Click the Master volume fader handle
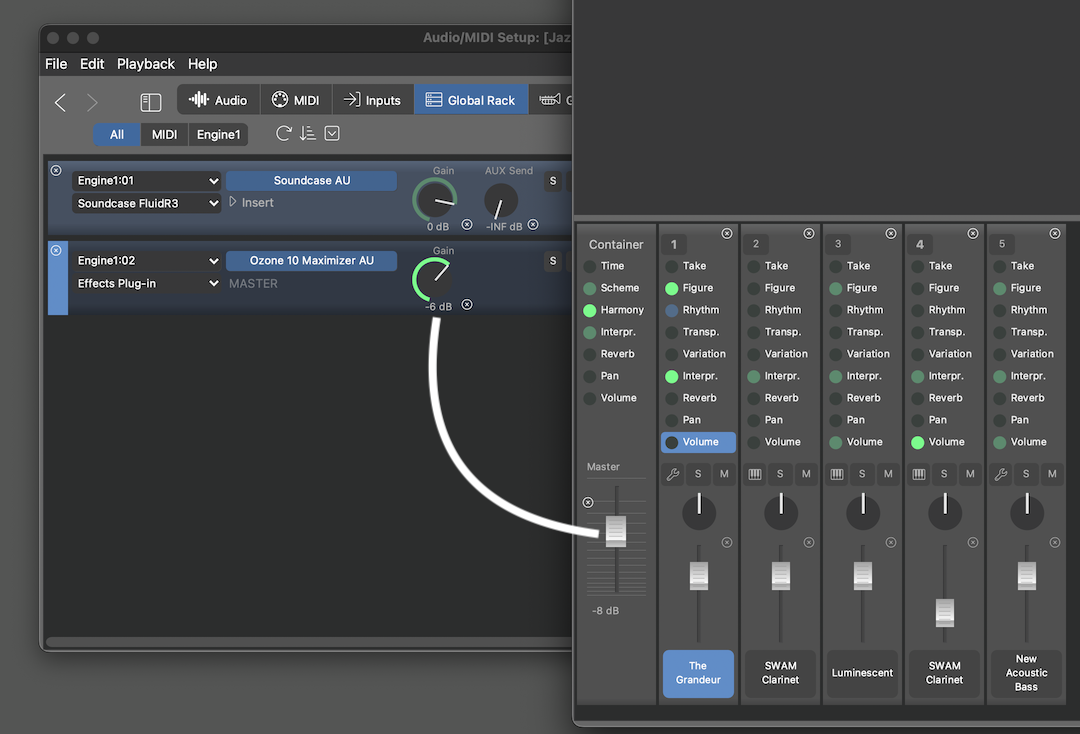The width and height of the screenshot is (1080, 734). pyautogui.click(x=616, y=532)
